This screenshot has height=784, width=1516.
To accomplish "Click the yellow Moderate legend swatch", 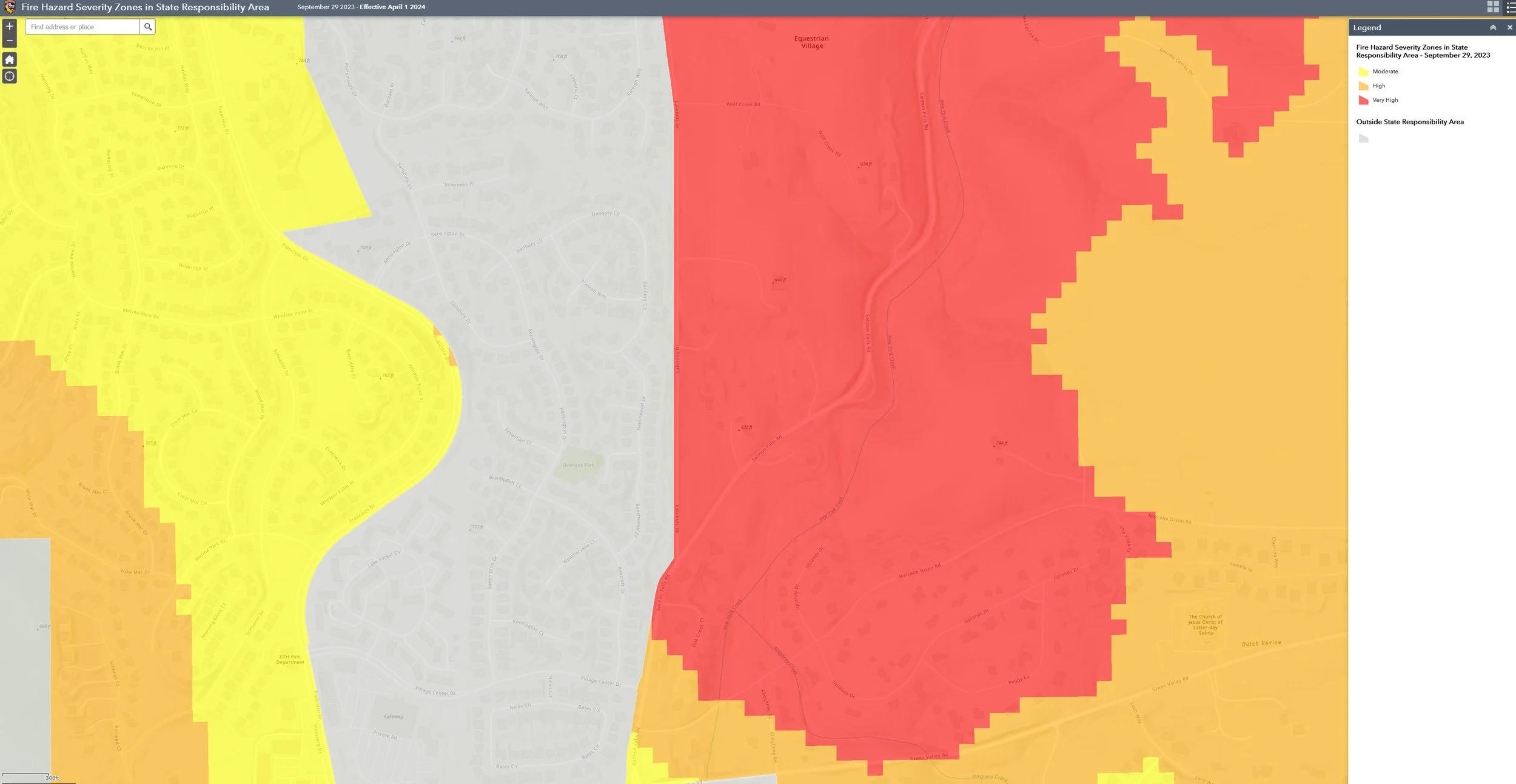I will pos(1363,72).
